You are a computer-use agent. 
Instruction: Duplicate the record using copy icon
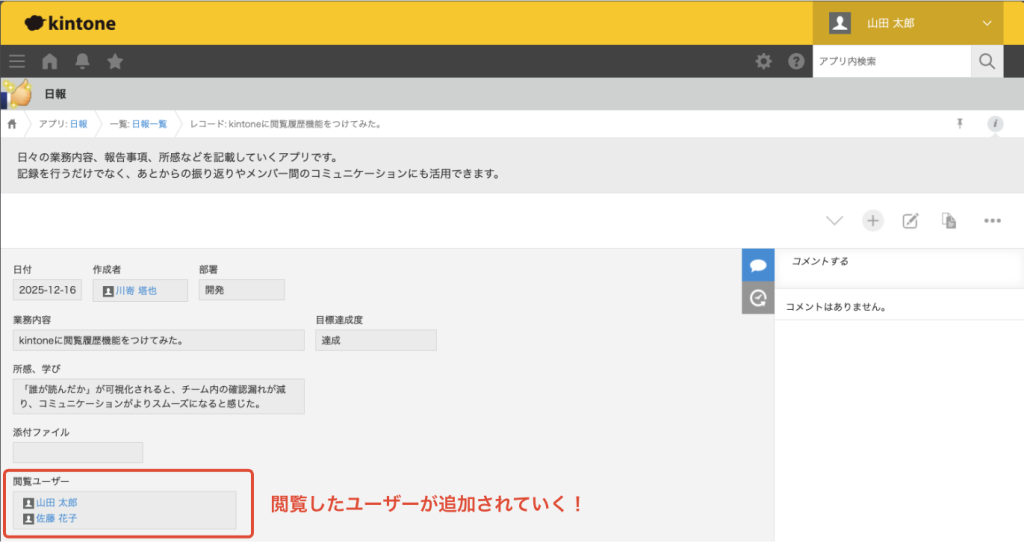[x=949, y=221]
